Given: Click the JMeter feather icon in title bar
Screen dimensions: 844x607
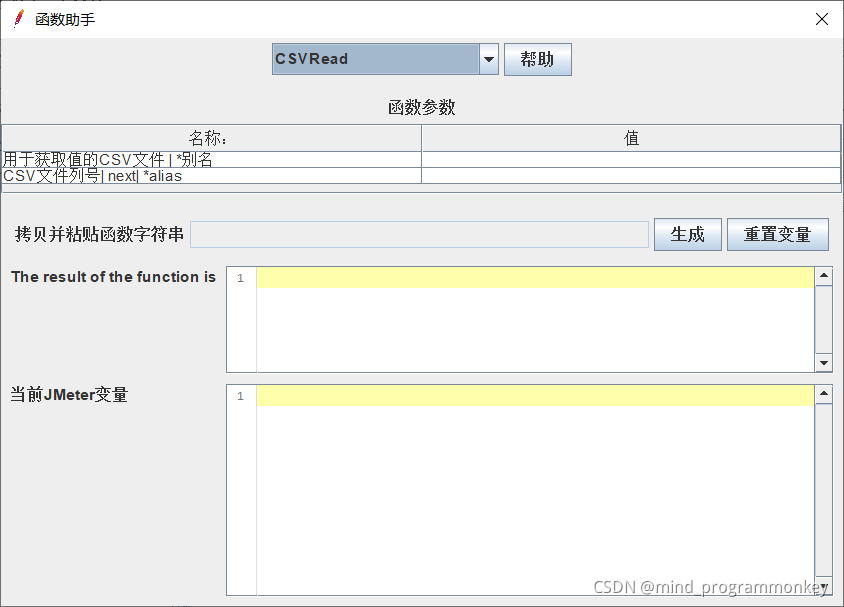Looking at the screenshot, I should point(19,19).
